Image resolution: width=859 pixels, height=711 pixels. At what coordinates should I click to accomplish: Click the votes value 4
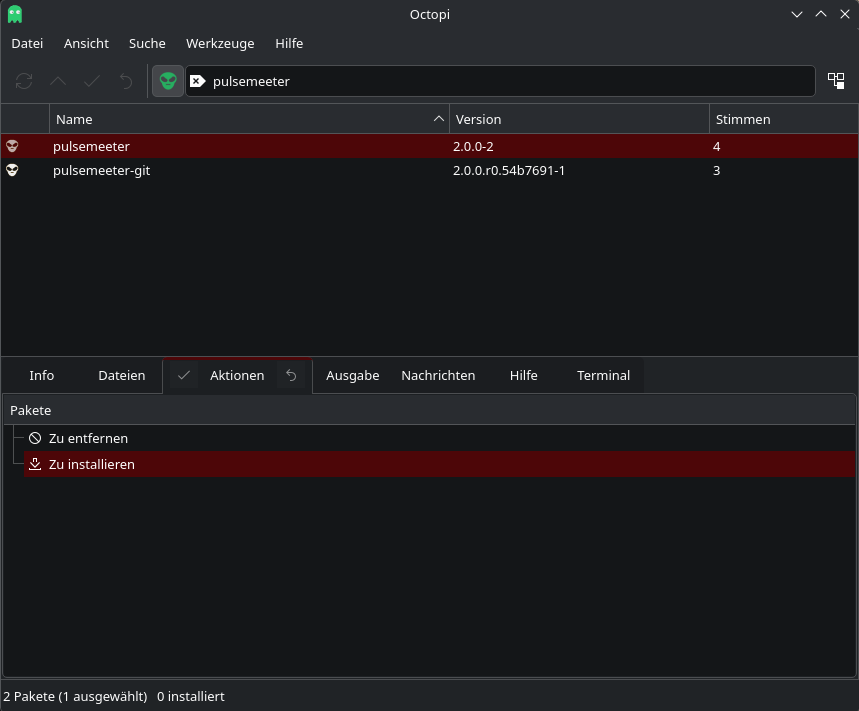coord(716,146)
